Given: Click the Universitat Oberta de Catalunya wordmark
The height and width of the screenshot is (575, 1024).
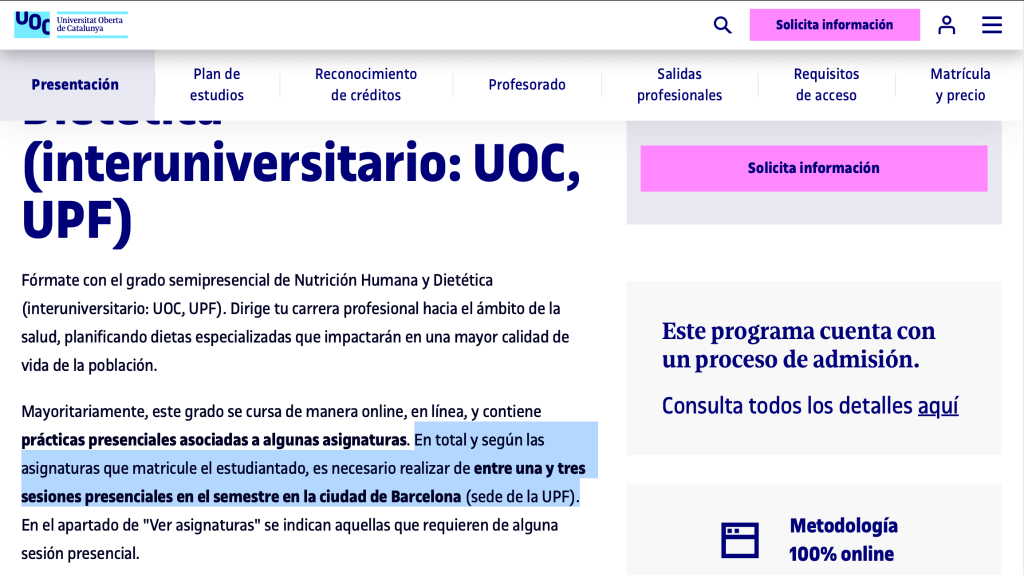Looking at the screenshot, I should (90, 24).
